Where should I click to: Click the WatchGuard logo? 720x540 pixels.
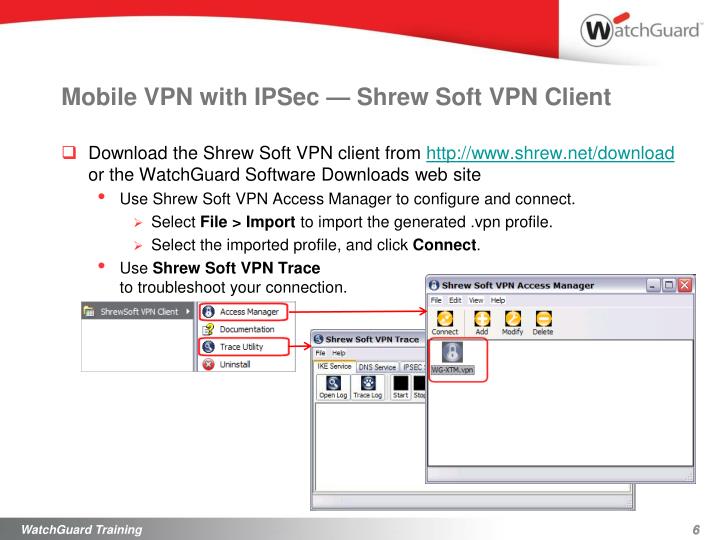[x=641, y=30]
